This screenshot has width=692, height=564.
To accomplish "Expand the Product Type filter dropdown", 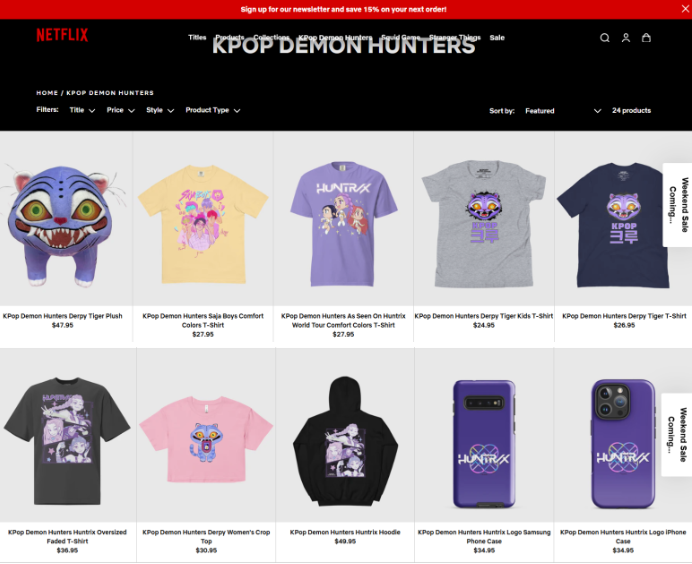I will (213, 110).
